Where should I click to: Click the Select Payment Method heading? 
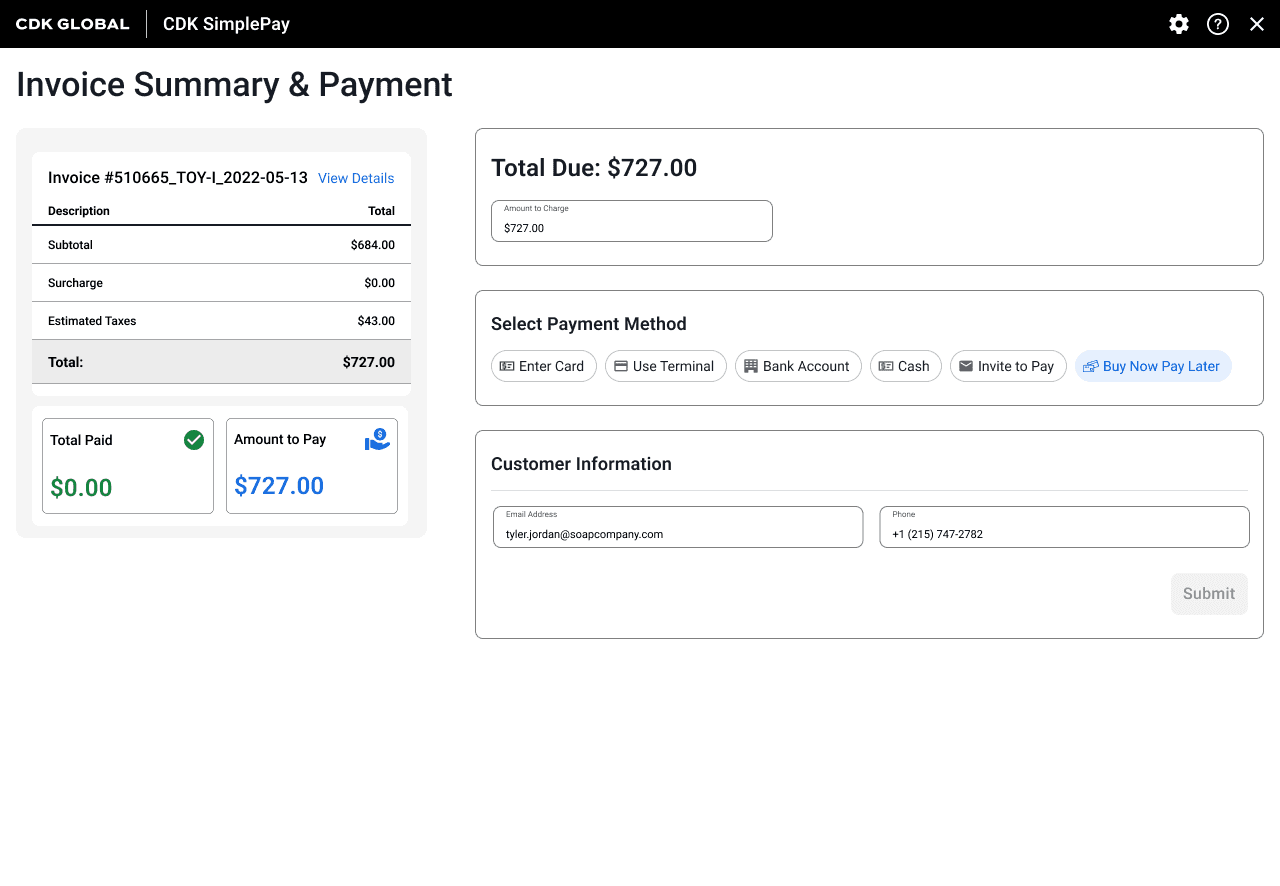[x=589, y=324]
